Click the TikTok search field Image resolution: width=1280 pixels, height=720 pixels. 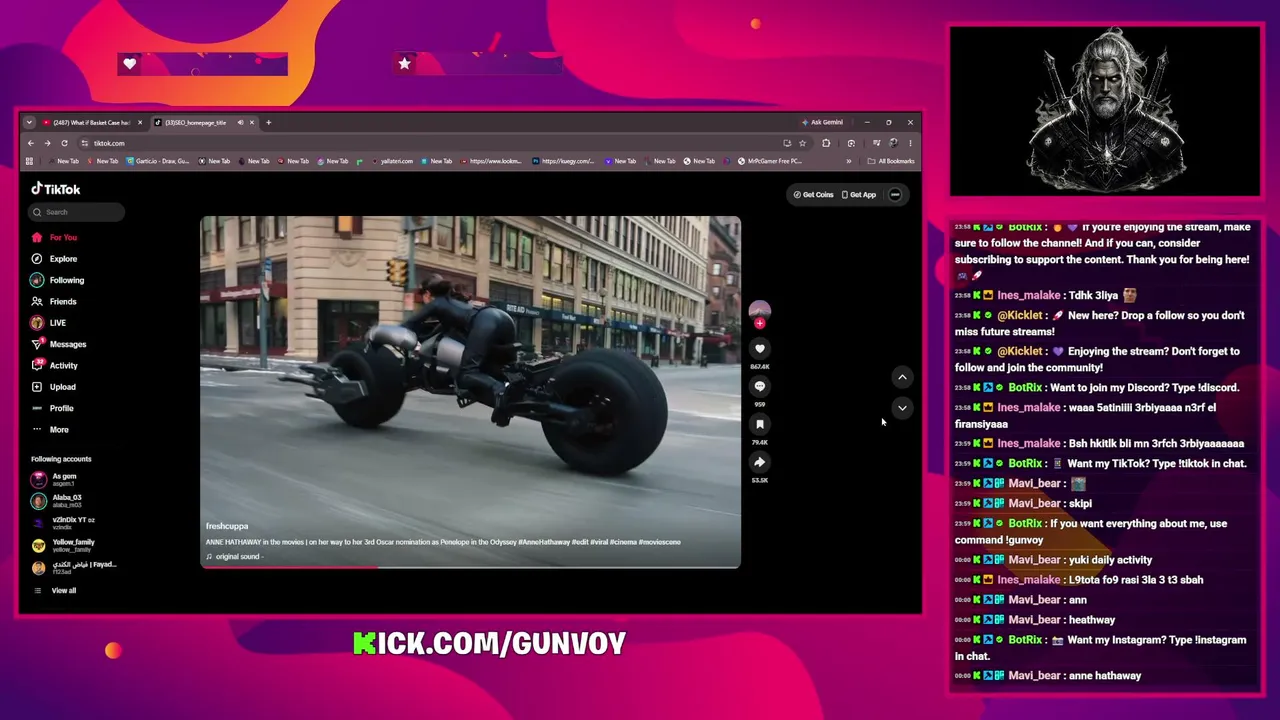(76, 212)
